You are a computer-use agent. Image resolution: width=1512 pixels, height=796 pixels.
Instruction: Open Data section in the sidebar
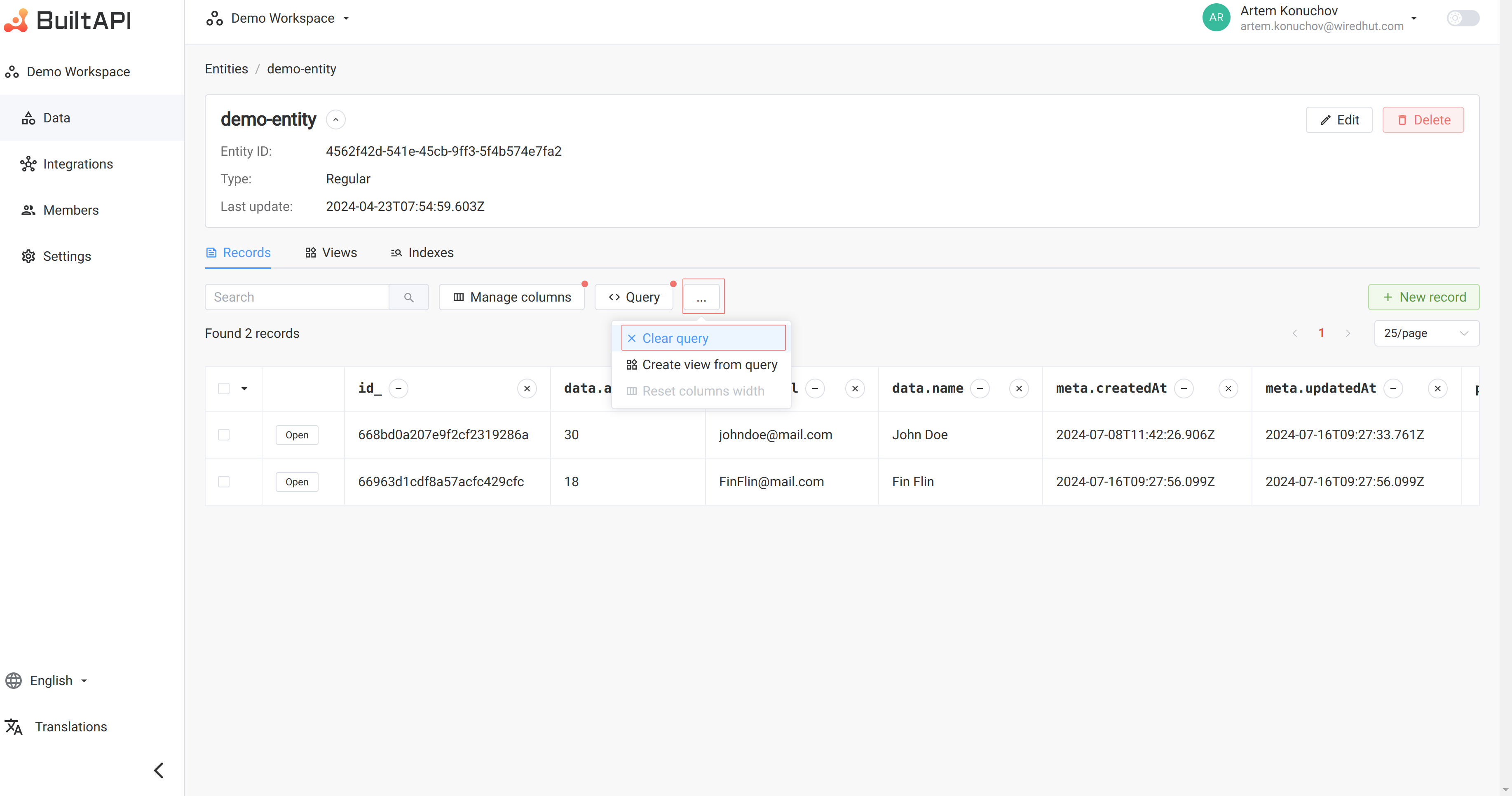point(92,118)
